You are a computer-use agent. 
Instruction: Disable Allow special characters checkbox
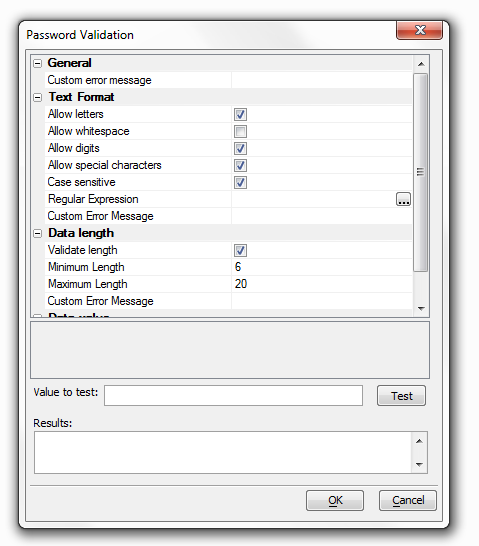pos(240,165)
